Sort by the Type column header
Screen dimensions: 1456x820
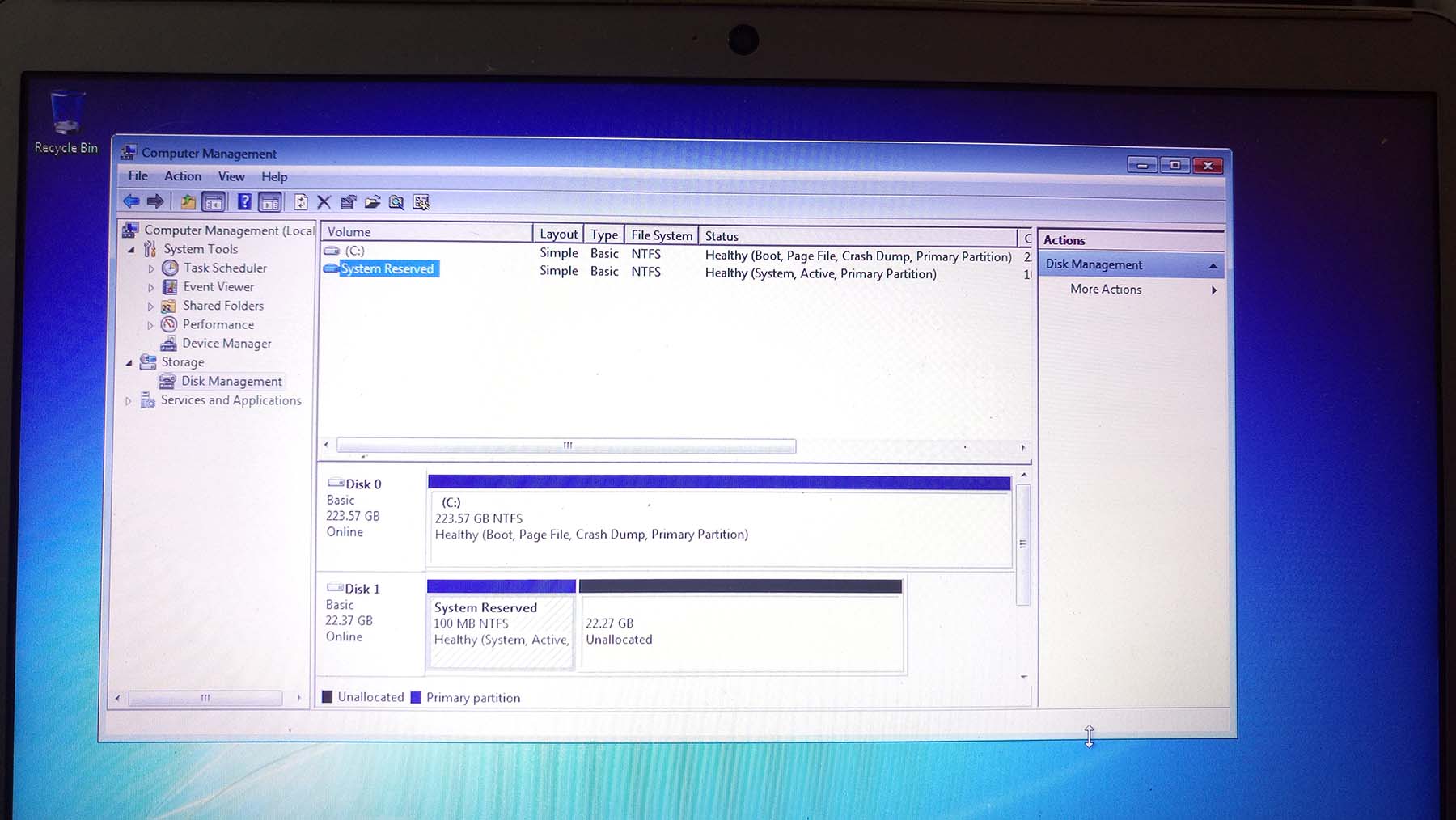tap(604, 235)
